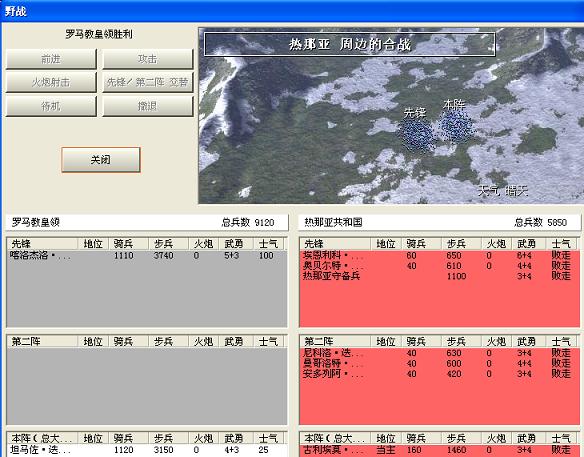
Task: Select the 尼科洛 second line row
Action: [x=439, y=353]
